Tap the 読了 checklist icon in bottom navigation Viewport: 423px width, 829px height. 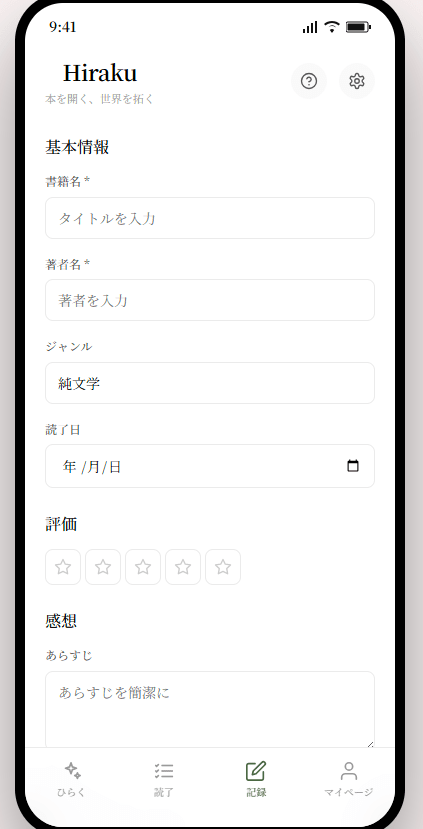164,770
